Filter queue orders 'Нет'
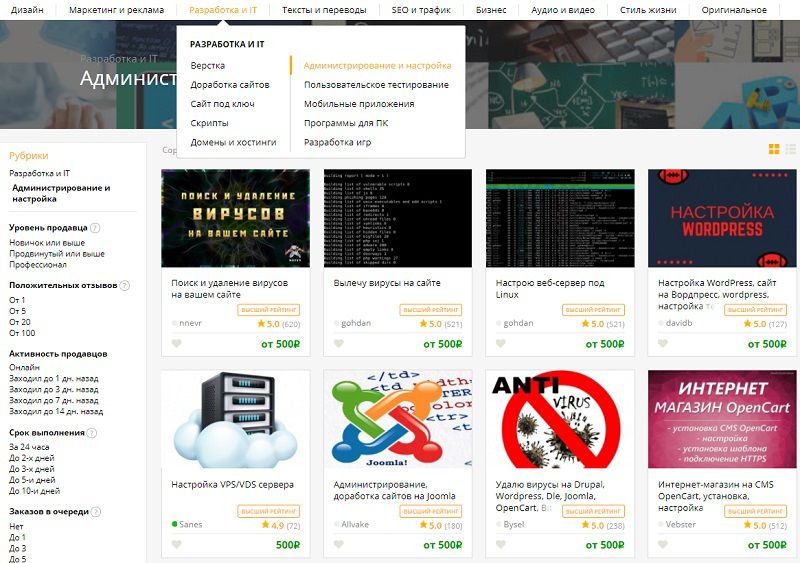 16,526
